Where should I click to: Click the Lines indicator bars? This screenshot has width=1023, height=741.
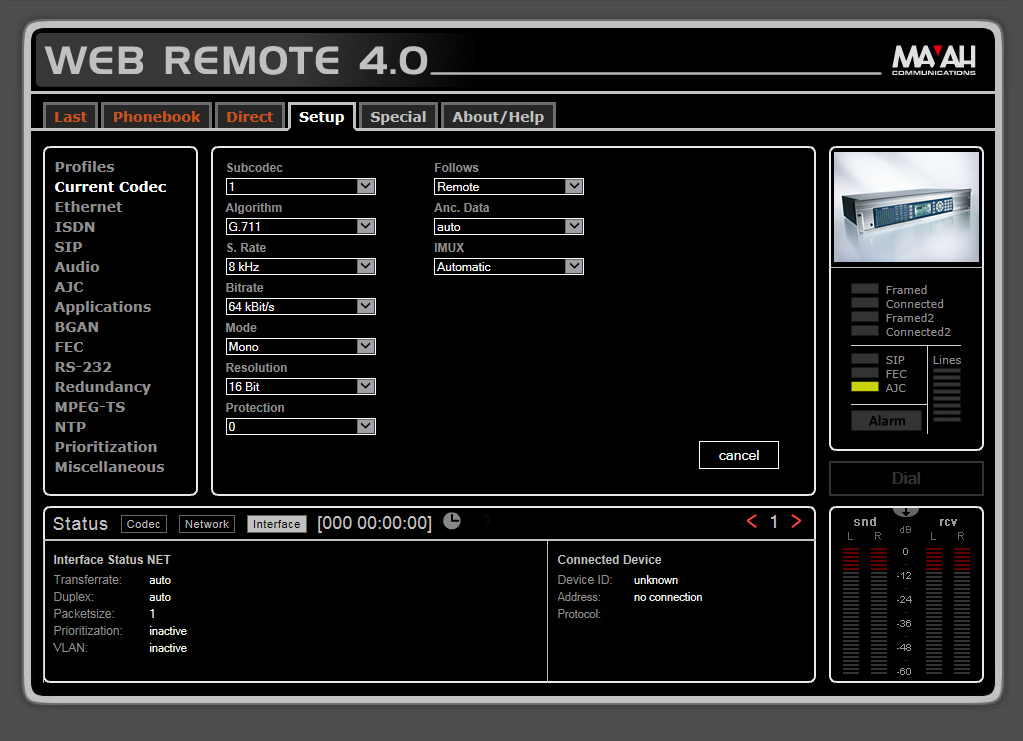tap(947, 395)
